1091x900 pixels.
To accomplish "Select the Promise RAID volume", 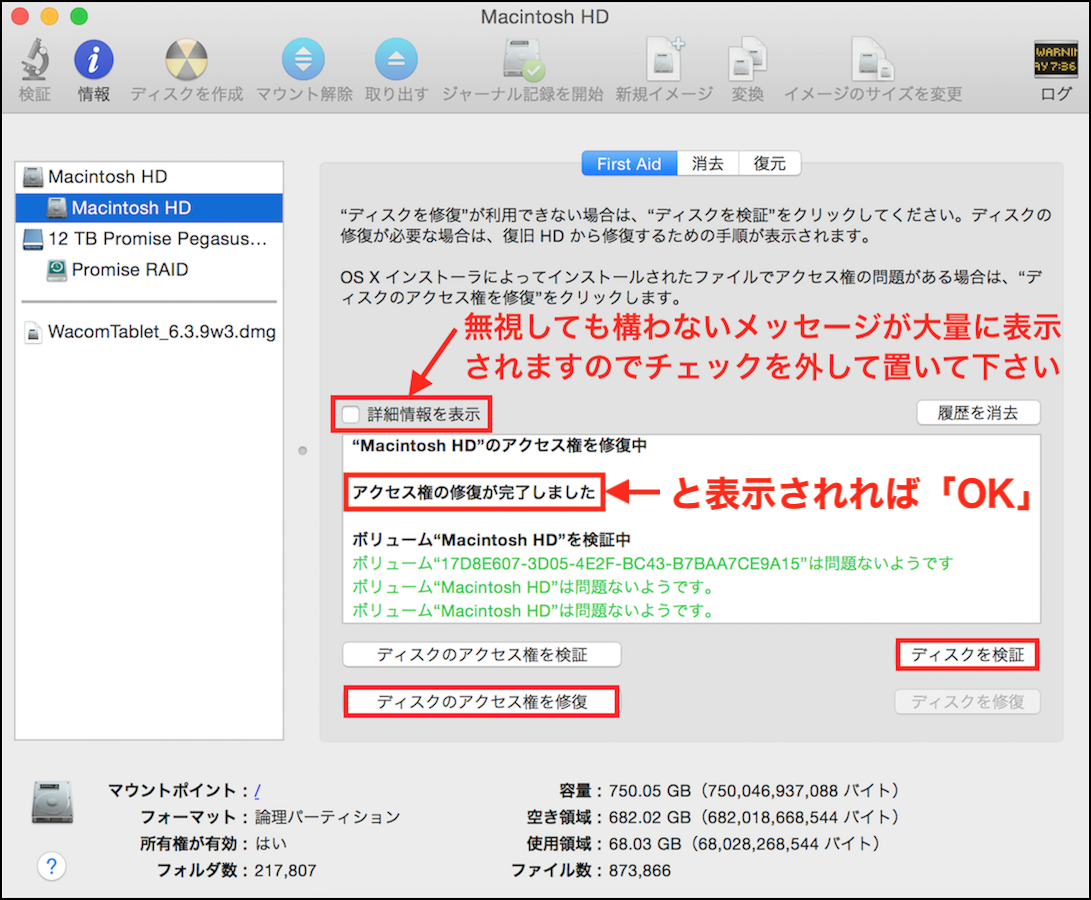I will [149, 269].
